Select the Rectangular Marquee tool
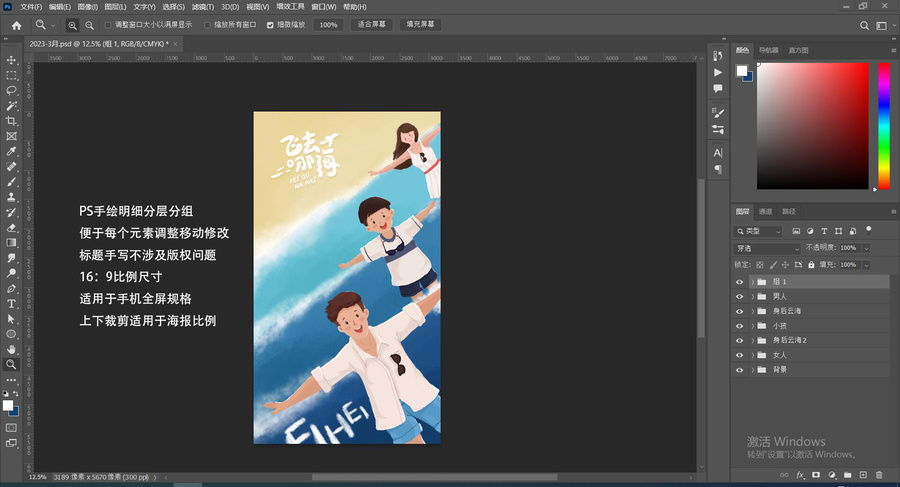The width and height of the screenshot is (900, 487). 11,75
